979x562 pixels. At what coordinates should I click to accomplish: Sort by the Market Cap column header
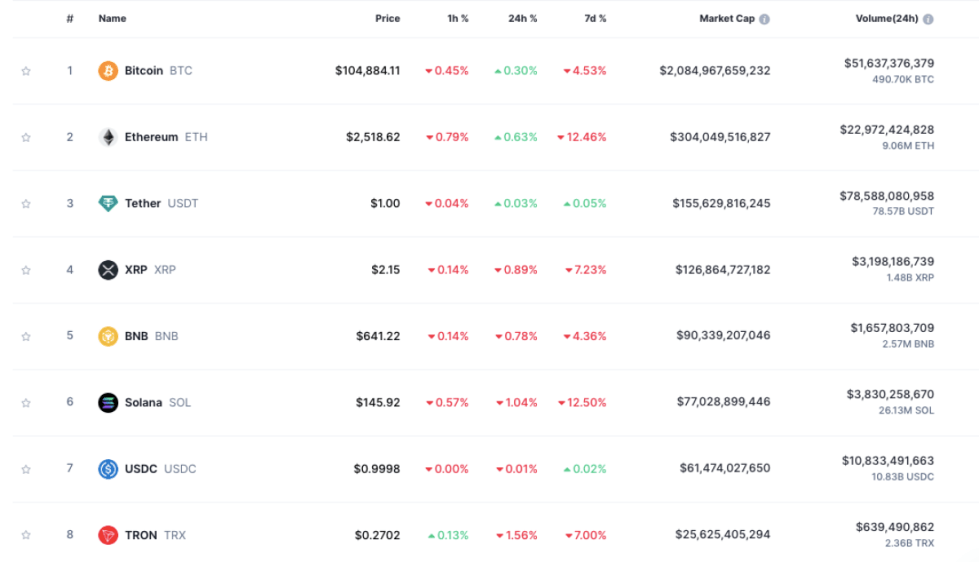(x=727, y=19)
